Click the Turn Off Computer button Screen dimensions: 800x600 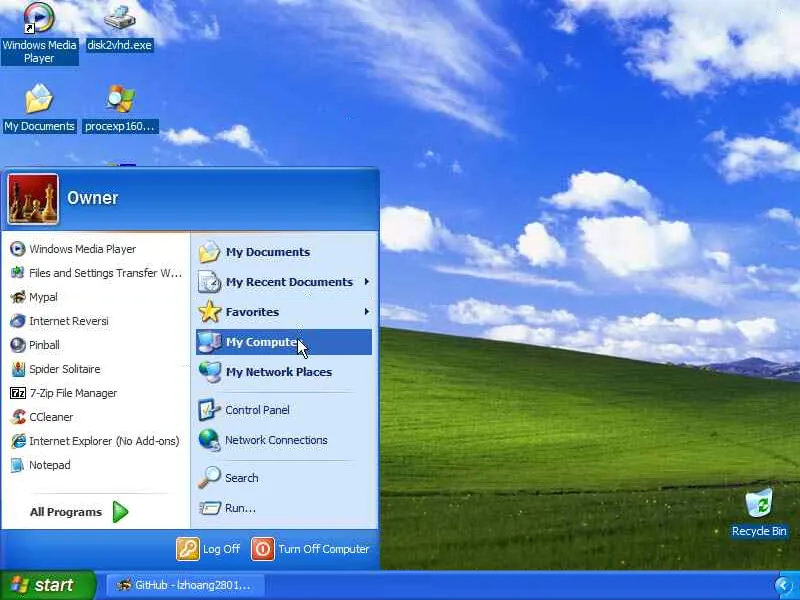point(310,549)
